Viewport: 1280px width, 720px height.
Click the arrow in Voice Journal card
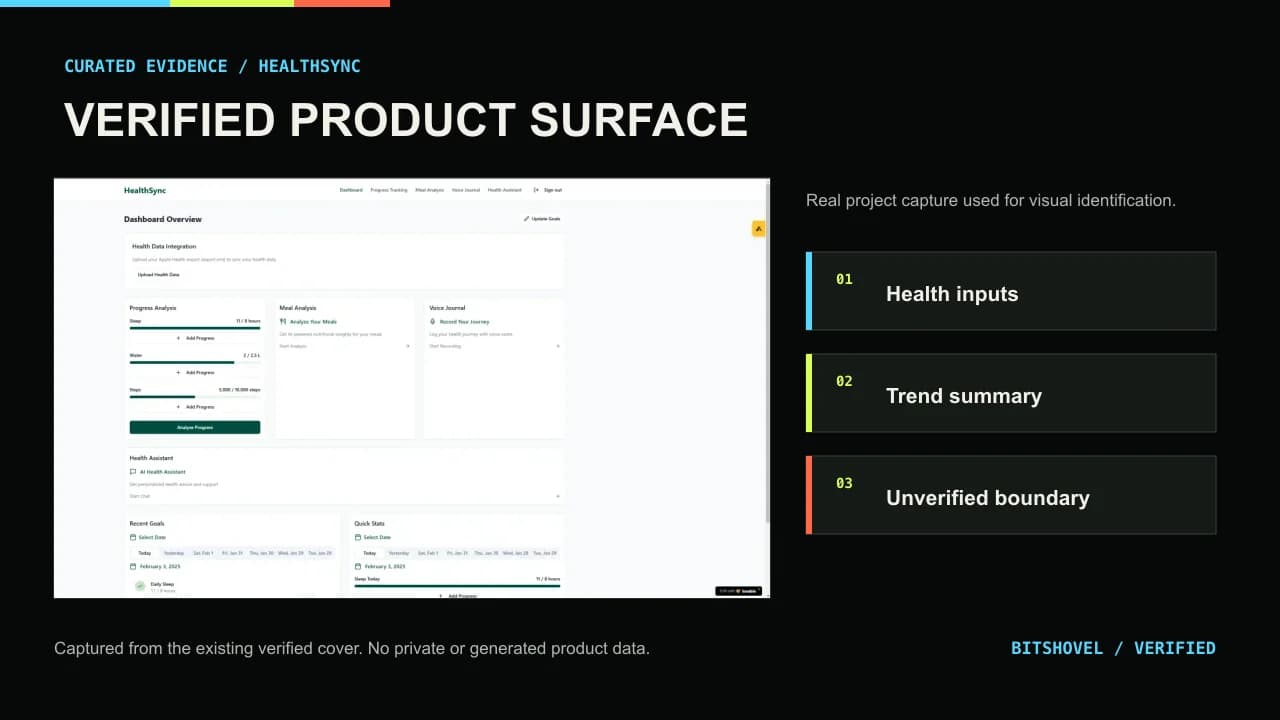point(557,346)
